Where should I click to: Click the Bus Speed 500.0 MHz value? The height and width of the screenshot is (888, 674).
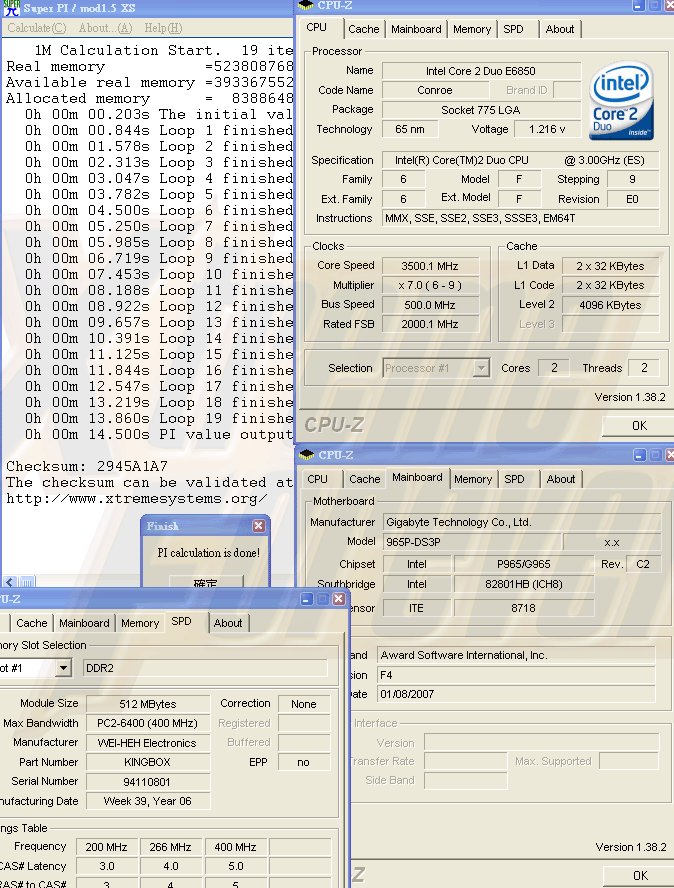(430, 305)
